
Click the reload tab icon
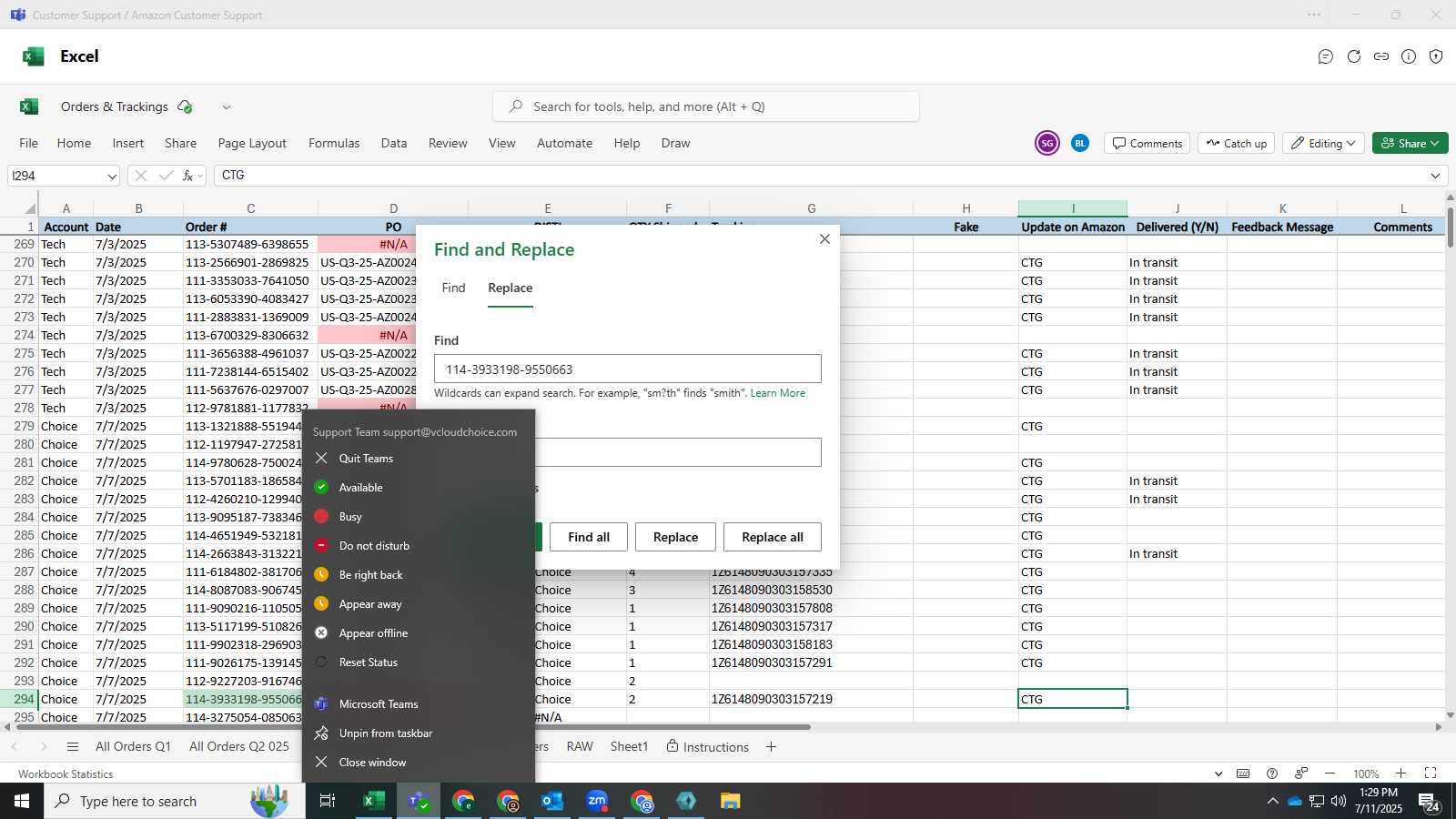pos(1354,56)
